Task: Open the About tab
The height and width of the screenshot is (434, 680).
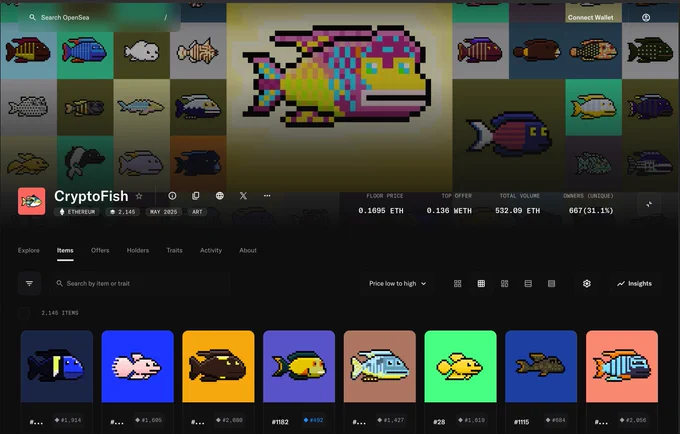Action: pos(248,250)
